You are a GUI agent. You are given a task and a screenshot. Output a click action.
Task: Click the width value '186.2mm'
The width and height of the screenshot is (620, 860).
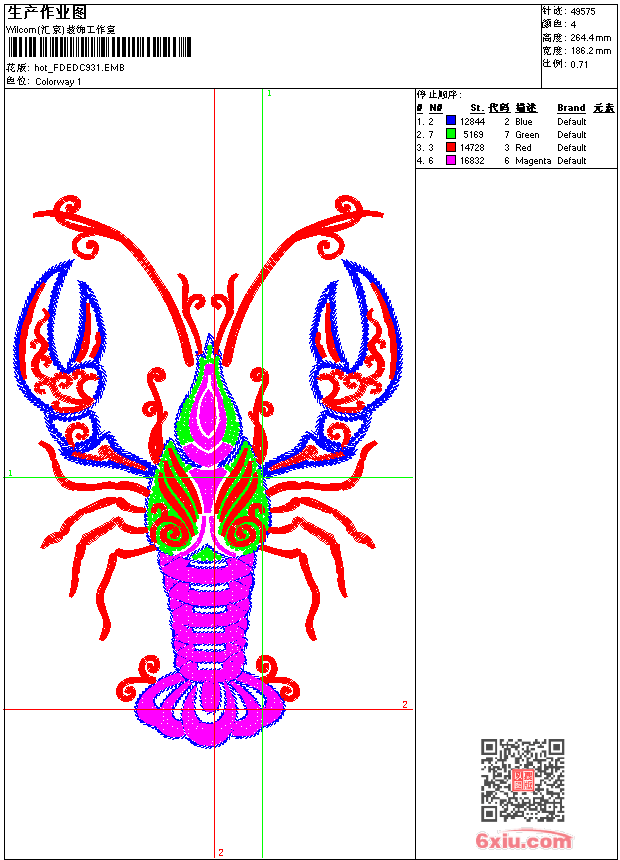pyautogui.click(x=590, y=51)
